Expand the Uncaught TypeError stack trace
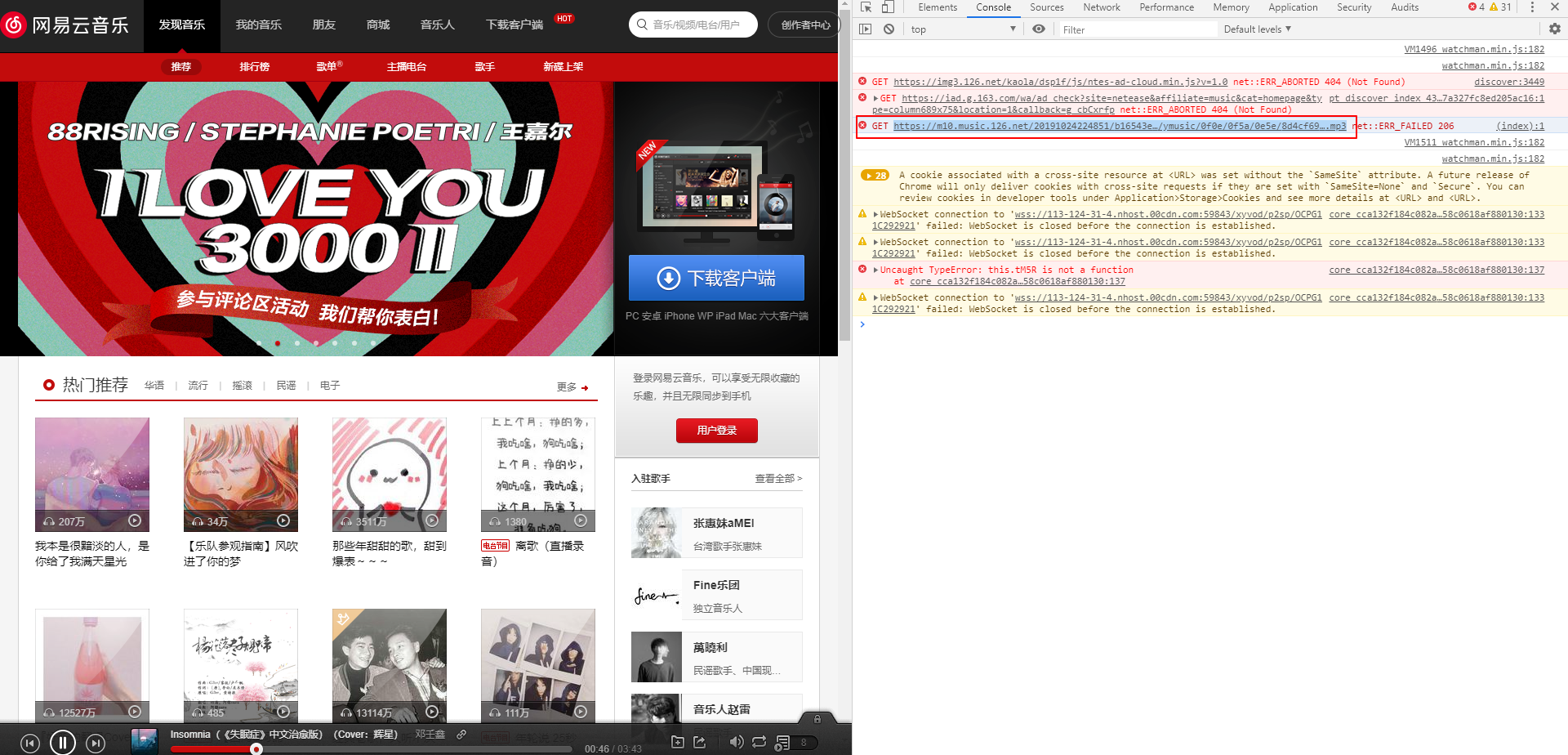 [x=876, y=270]
